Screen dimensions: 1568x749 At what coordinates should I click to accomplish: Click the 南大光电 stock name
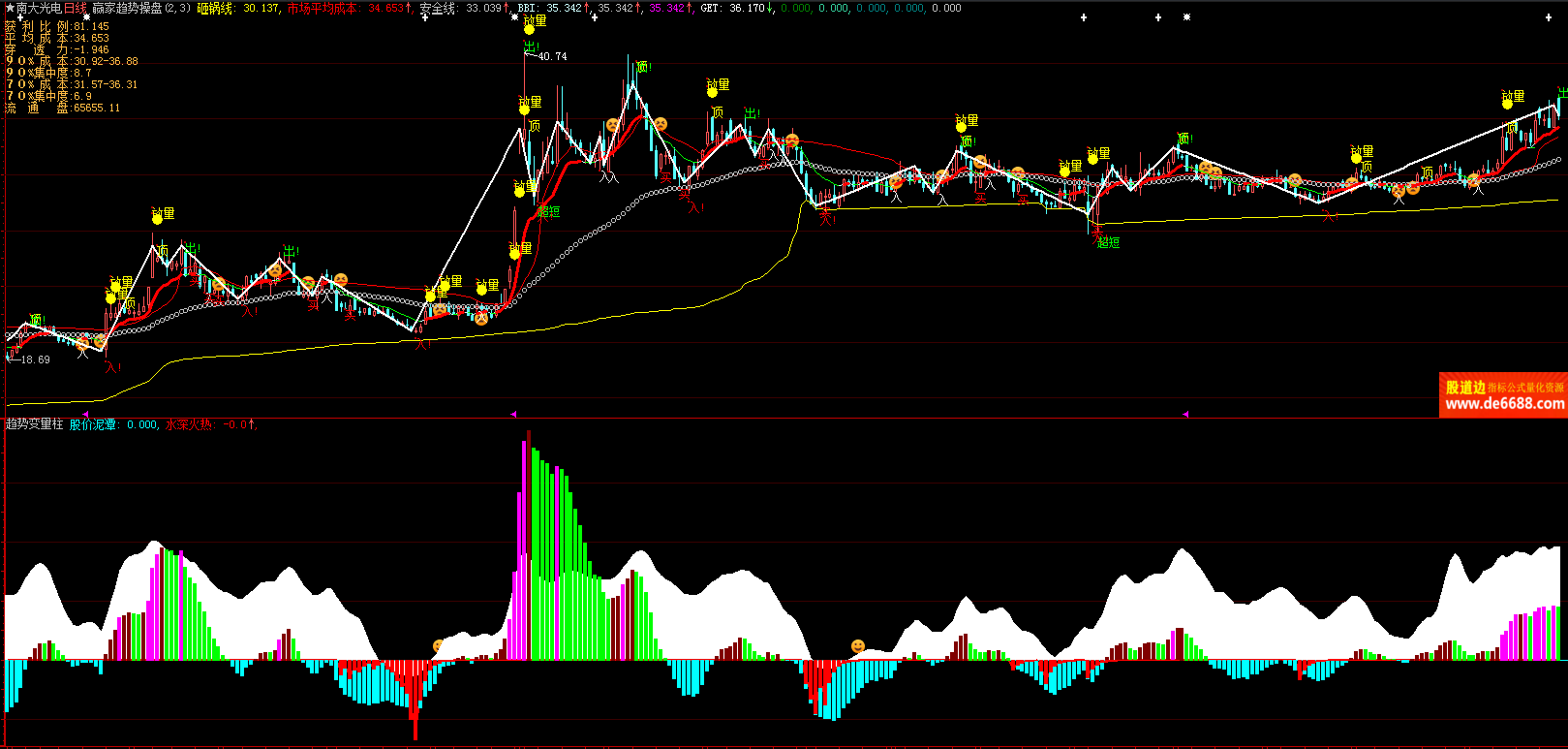tap(39, 8)
